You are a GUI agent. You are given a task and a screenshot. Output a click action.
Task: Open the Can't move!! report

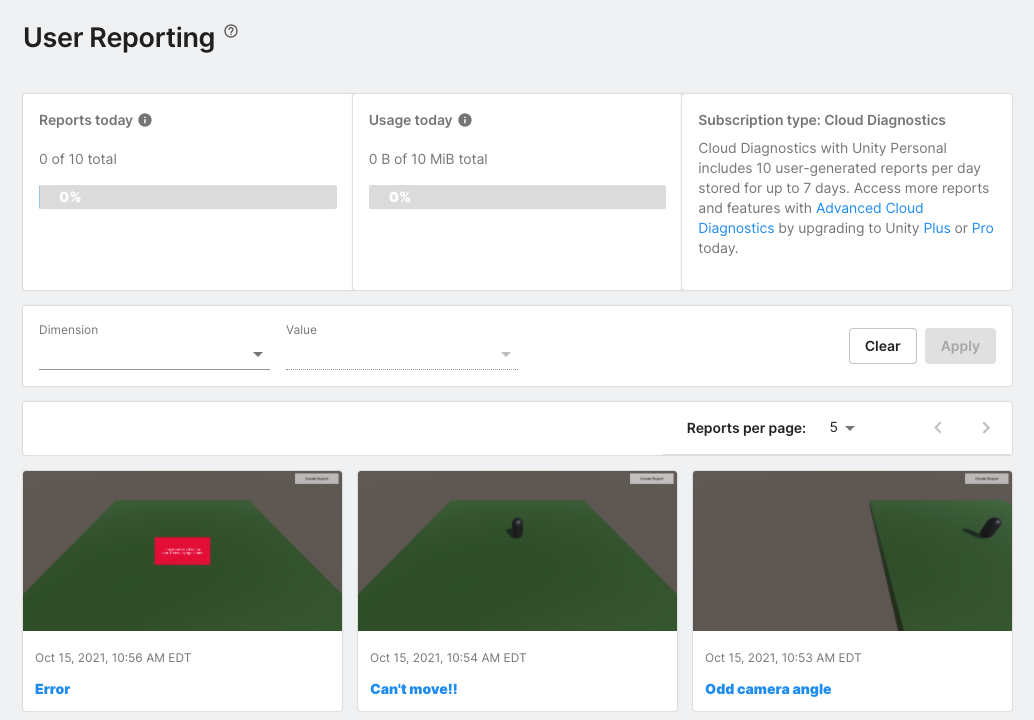tap(413, 689)
